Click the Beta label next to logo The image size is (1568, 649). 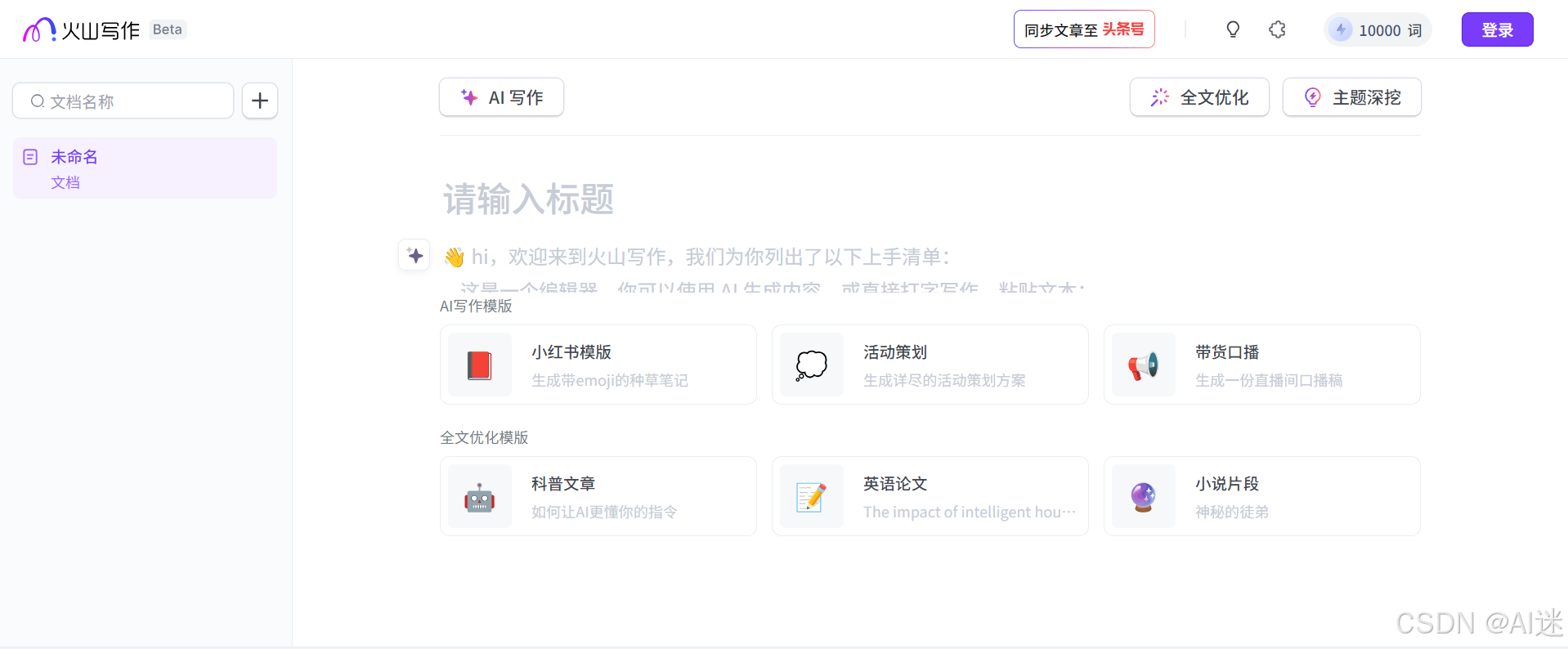pyautogui.click(x=168, y=29)
